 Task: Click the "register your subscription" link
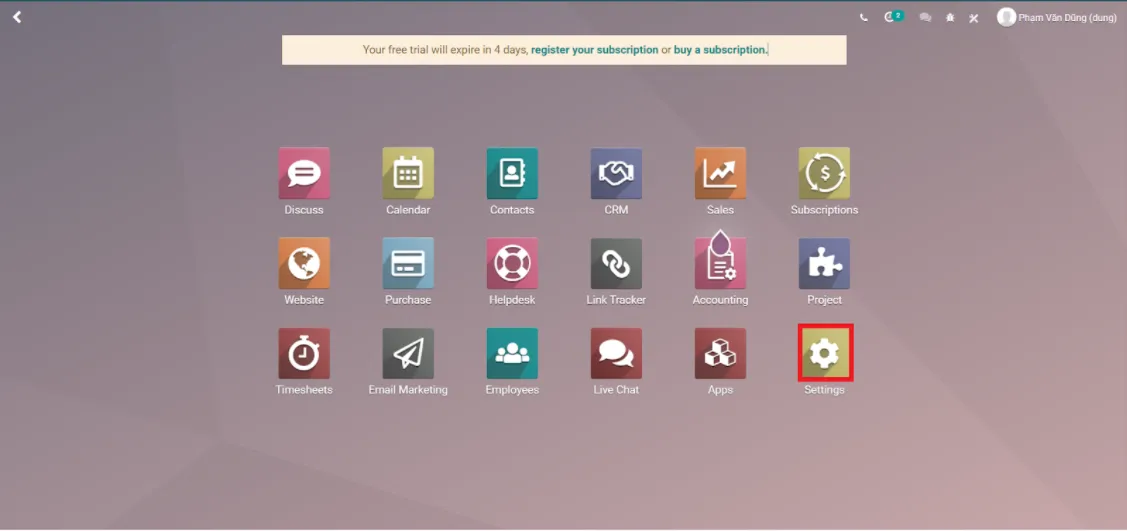[x=594, y=50]
